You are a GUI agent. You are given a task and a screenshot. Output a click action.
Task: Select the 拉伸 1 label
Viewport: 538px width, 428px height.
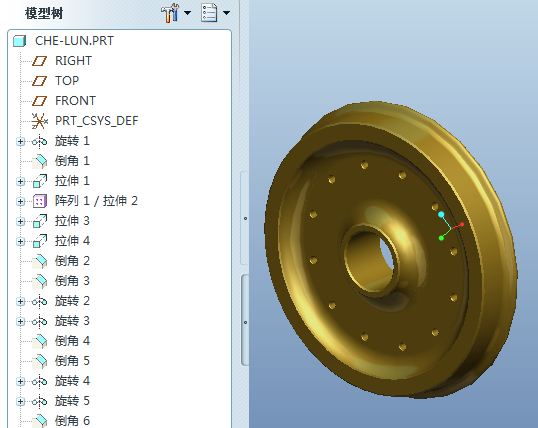(x=72, y=181)
